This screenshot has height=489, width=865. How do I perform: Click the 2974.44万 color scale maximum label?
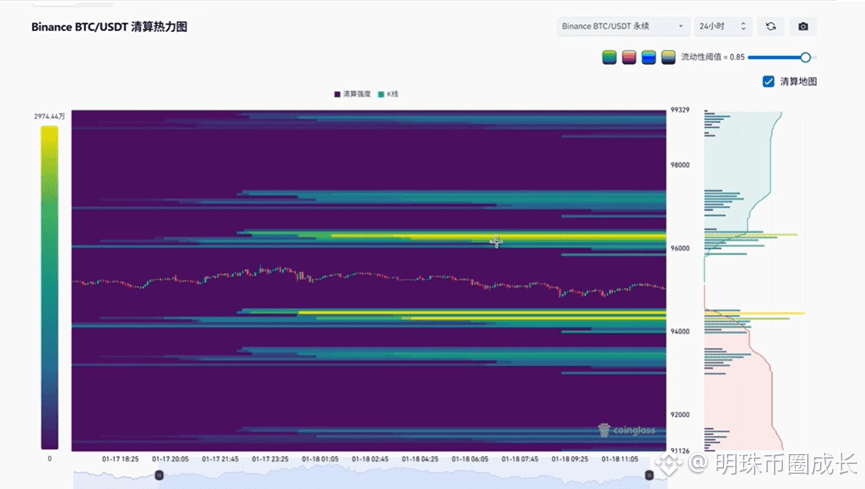[49, 116]
